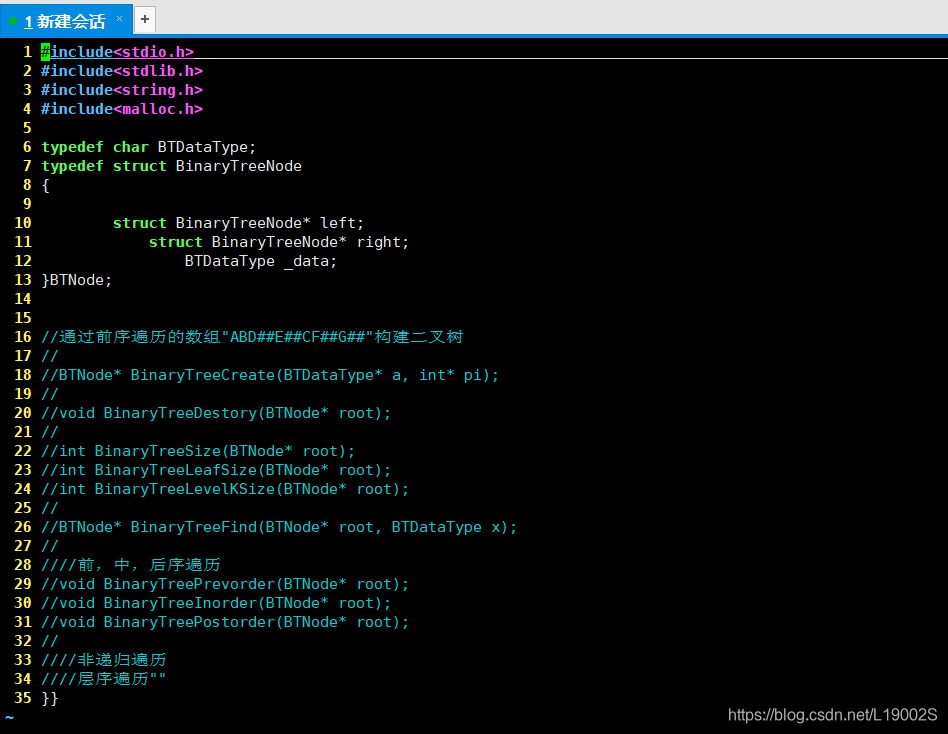Viewport: 948px width, 734px height.
Task: Click the green connection status dot on tab
Action: (x=13, y=21)
